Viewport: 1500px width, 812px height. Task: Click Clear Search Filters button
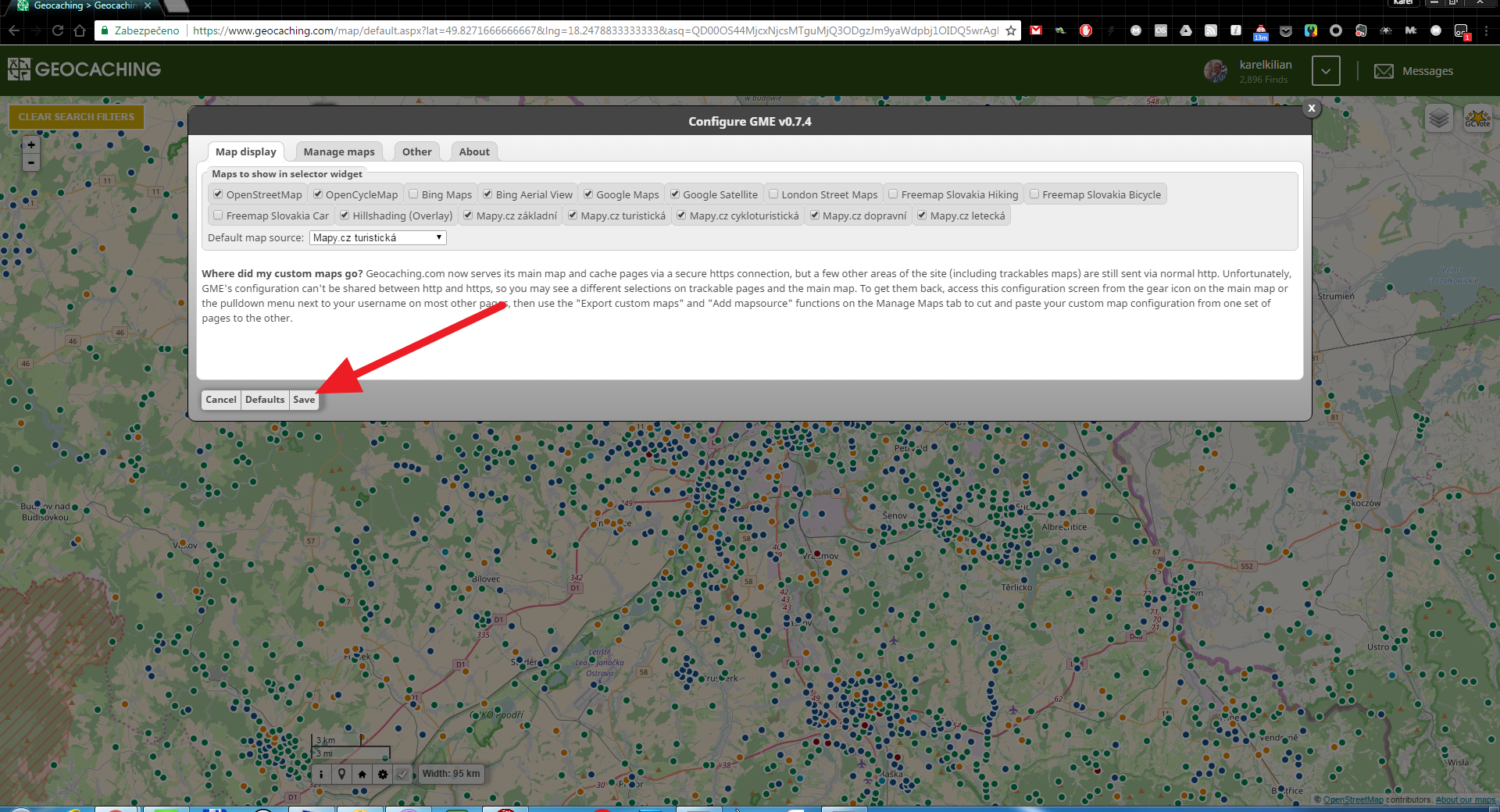[77, 117]
